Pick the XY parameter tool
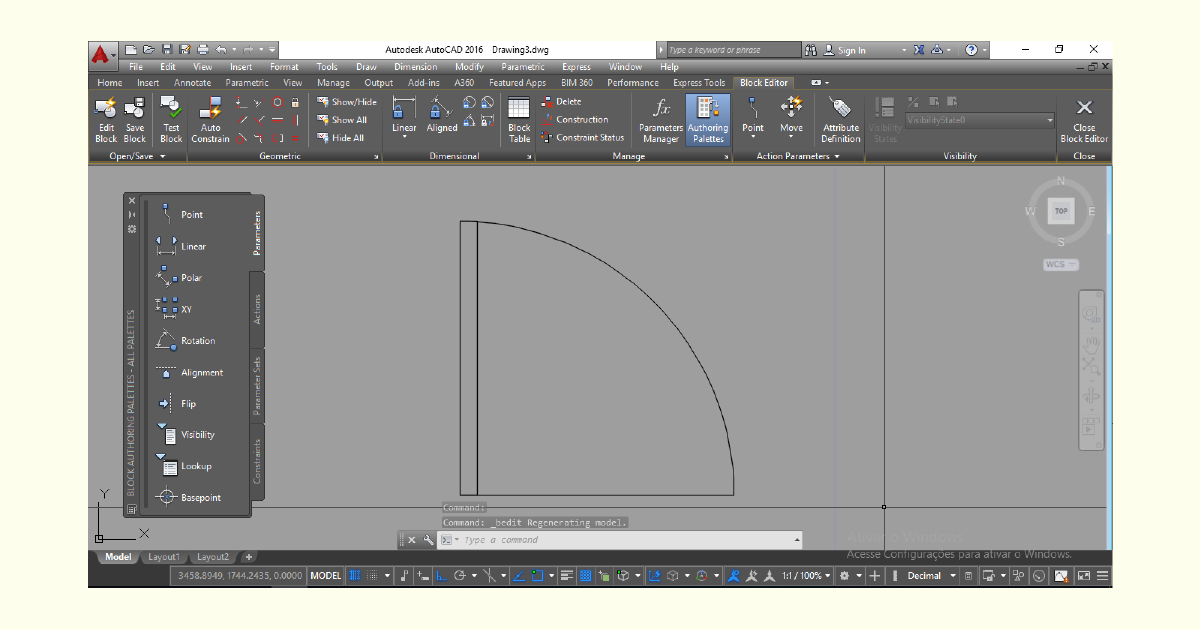 click(173, 309)
